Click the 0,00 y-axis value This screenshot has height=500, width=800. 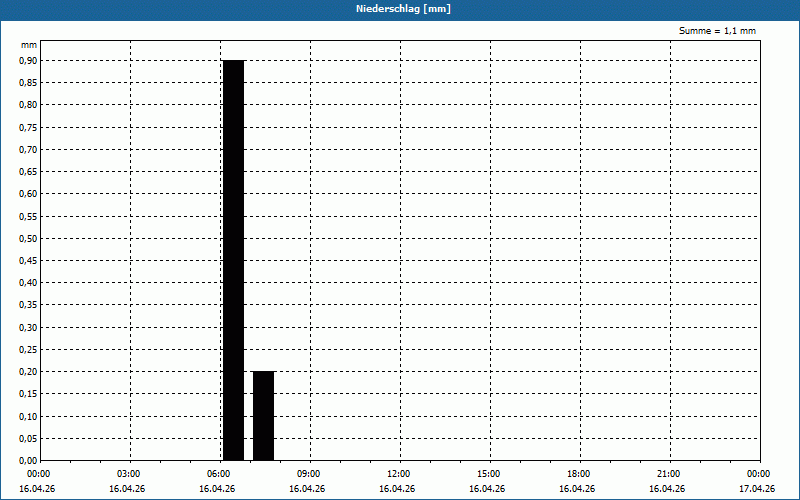coord(28,460)
